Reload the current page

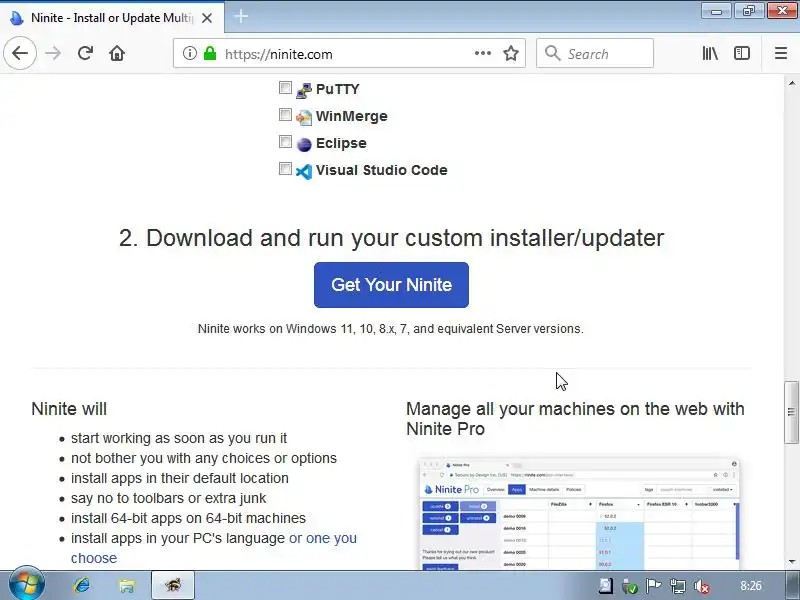pyautogui.click(x=85, y=53)
